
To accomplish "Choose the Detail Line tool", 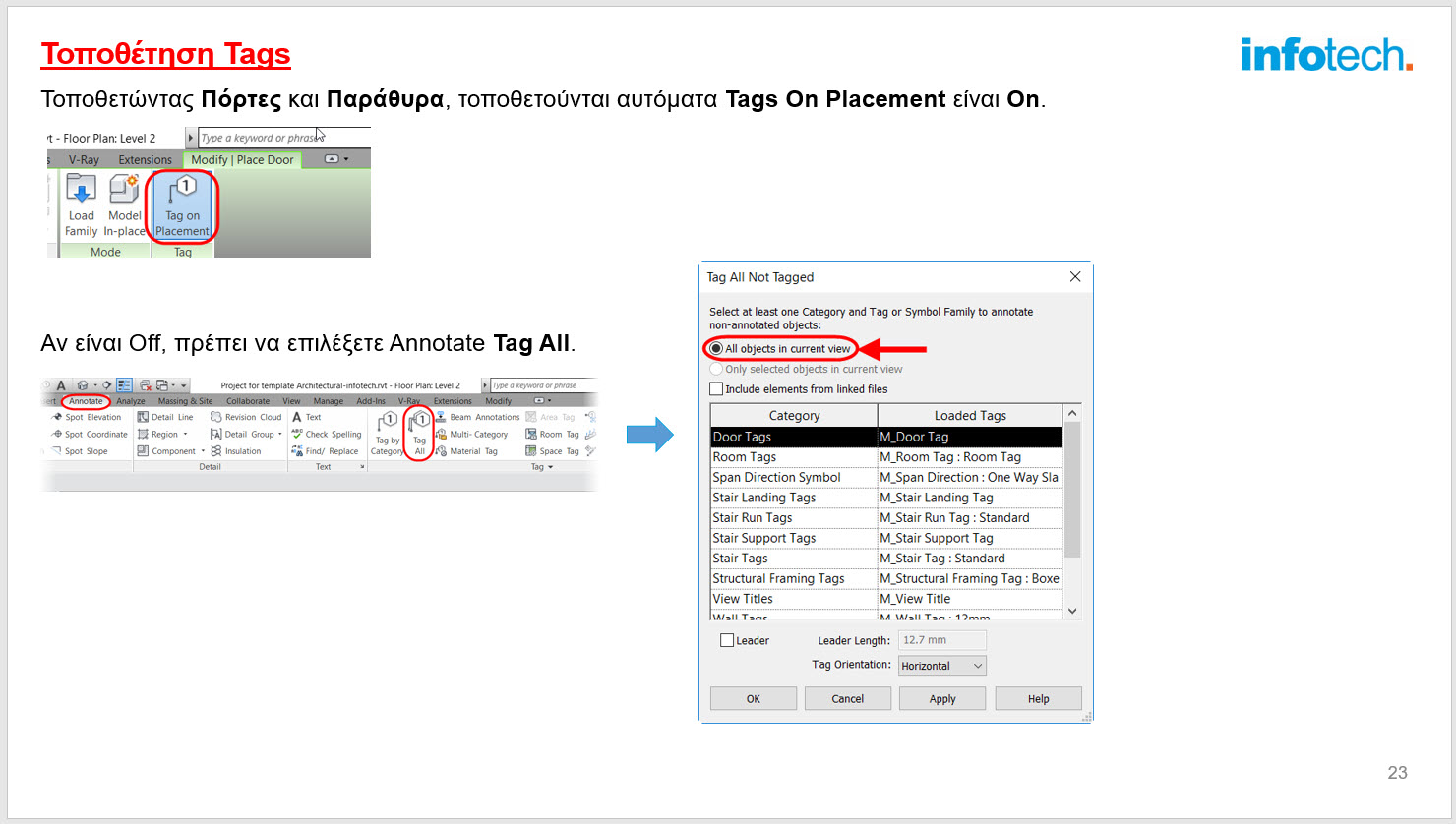I will (165, 417).
